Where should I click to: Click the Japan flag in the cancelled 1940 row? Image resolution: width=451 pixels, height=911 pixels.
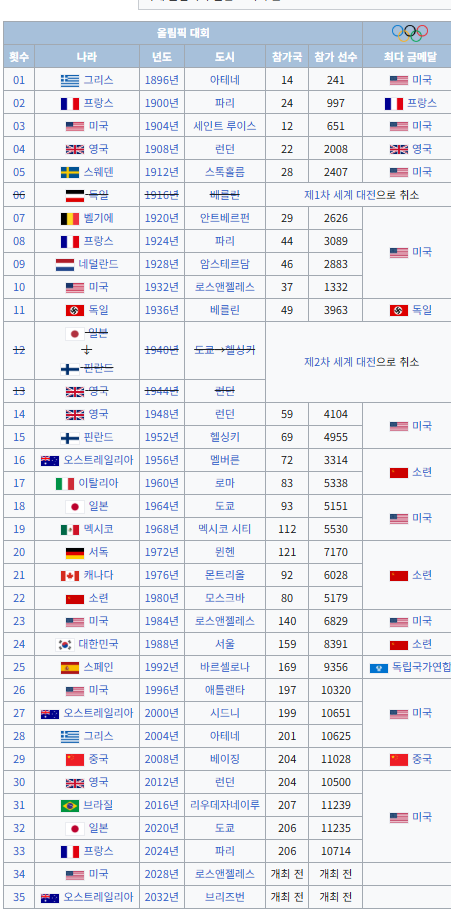pos(75,333)
